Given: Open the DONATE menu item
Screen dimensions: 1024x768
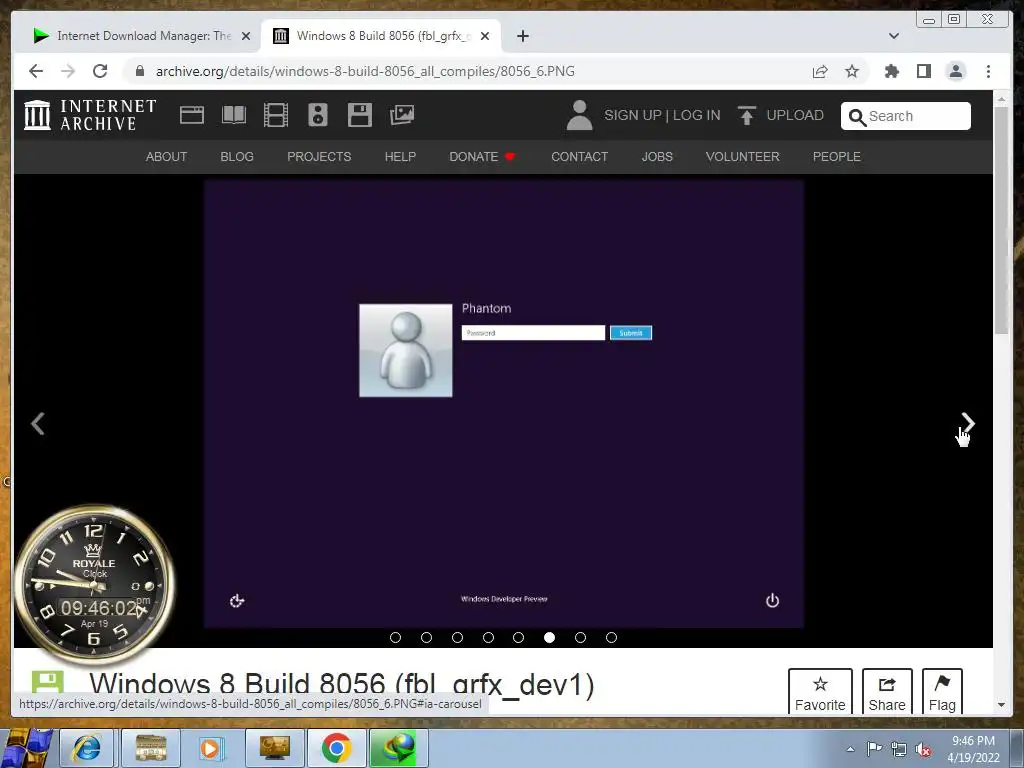Looking at the screenshot, I should [x=483, y=157].
